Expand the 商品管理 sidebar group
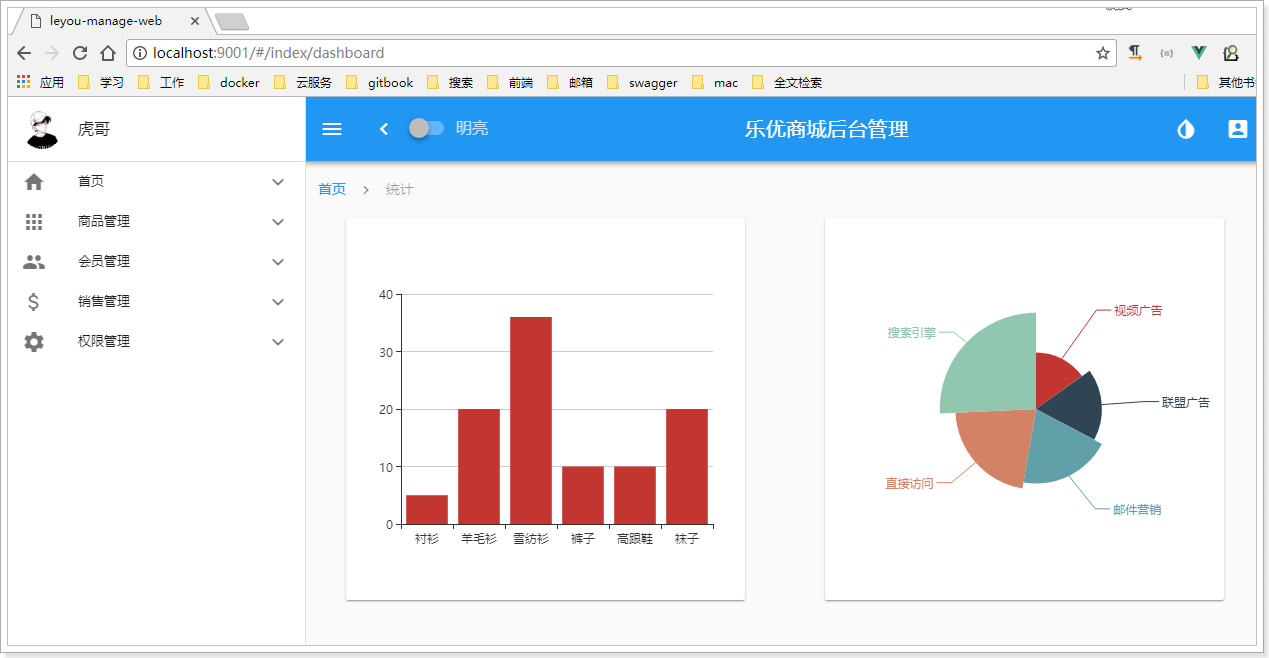Viewport: 1269px width, 658px height. (x=153, y=221)
